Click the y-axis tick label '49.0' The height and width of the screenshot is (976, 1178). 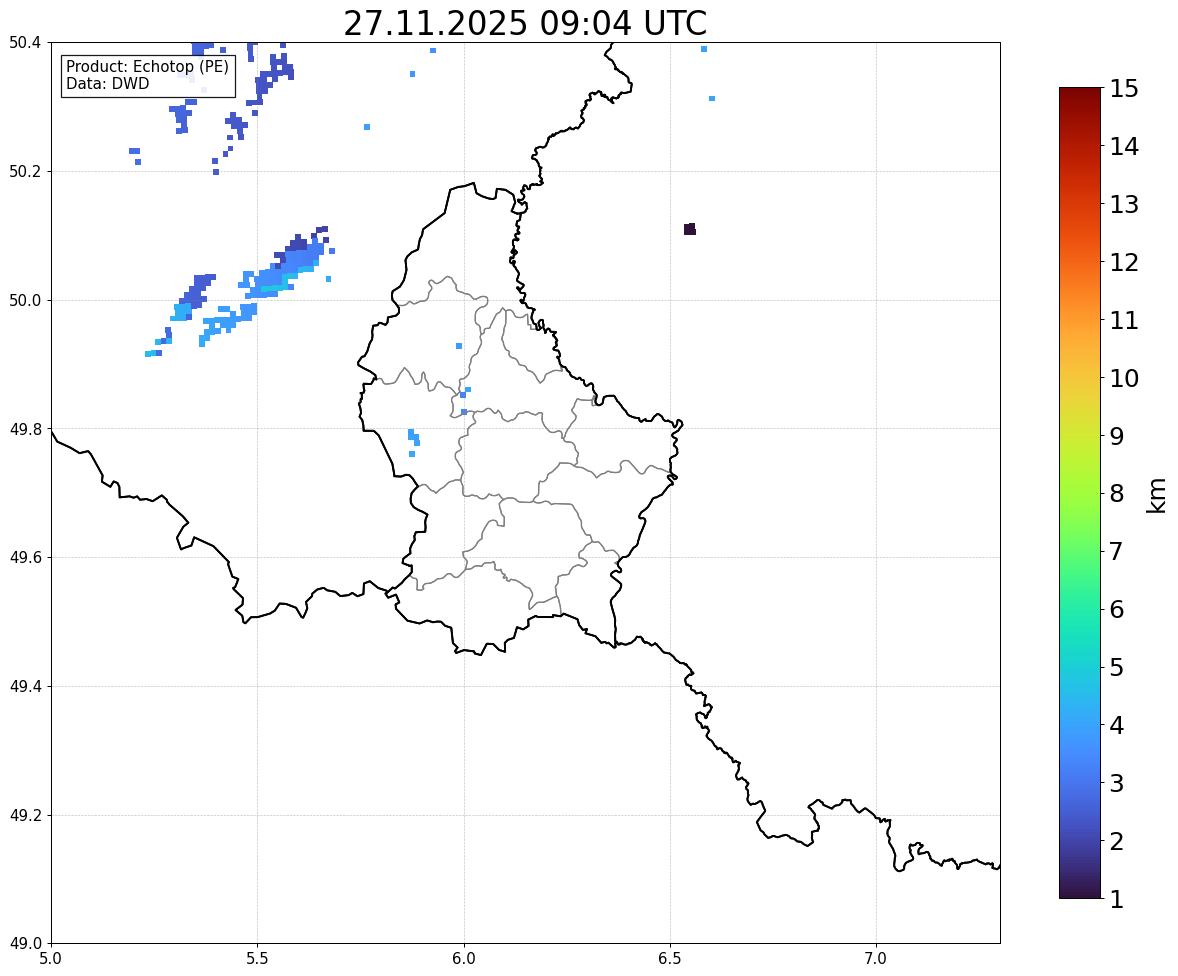tap(25, 944)
